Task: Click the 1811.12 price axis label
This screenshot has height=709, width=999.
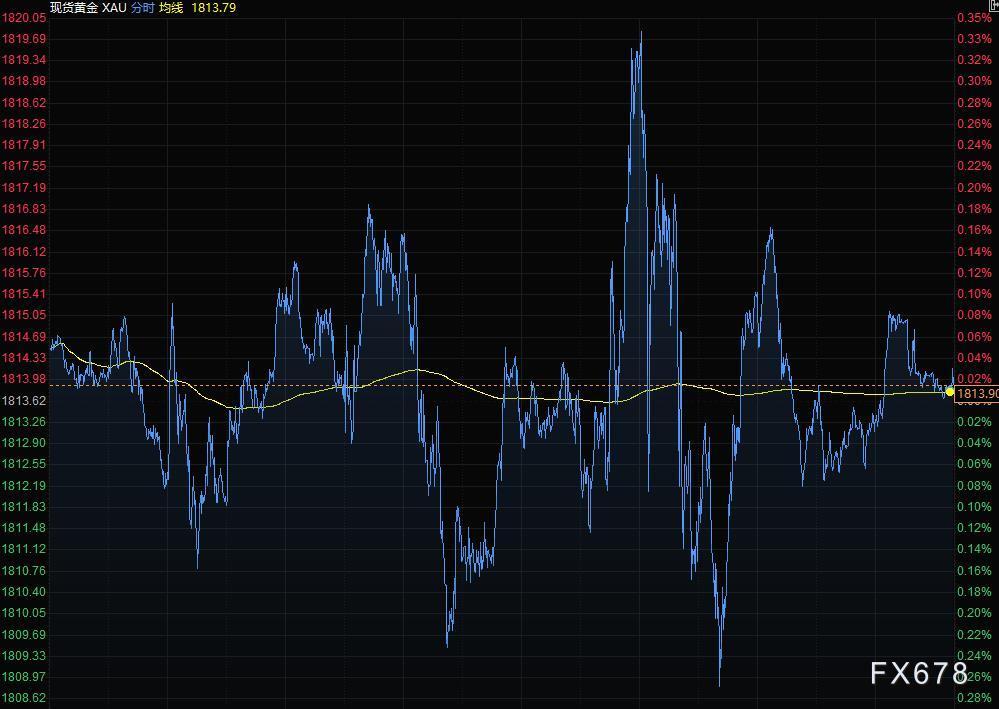Action: [24, 549]
